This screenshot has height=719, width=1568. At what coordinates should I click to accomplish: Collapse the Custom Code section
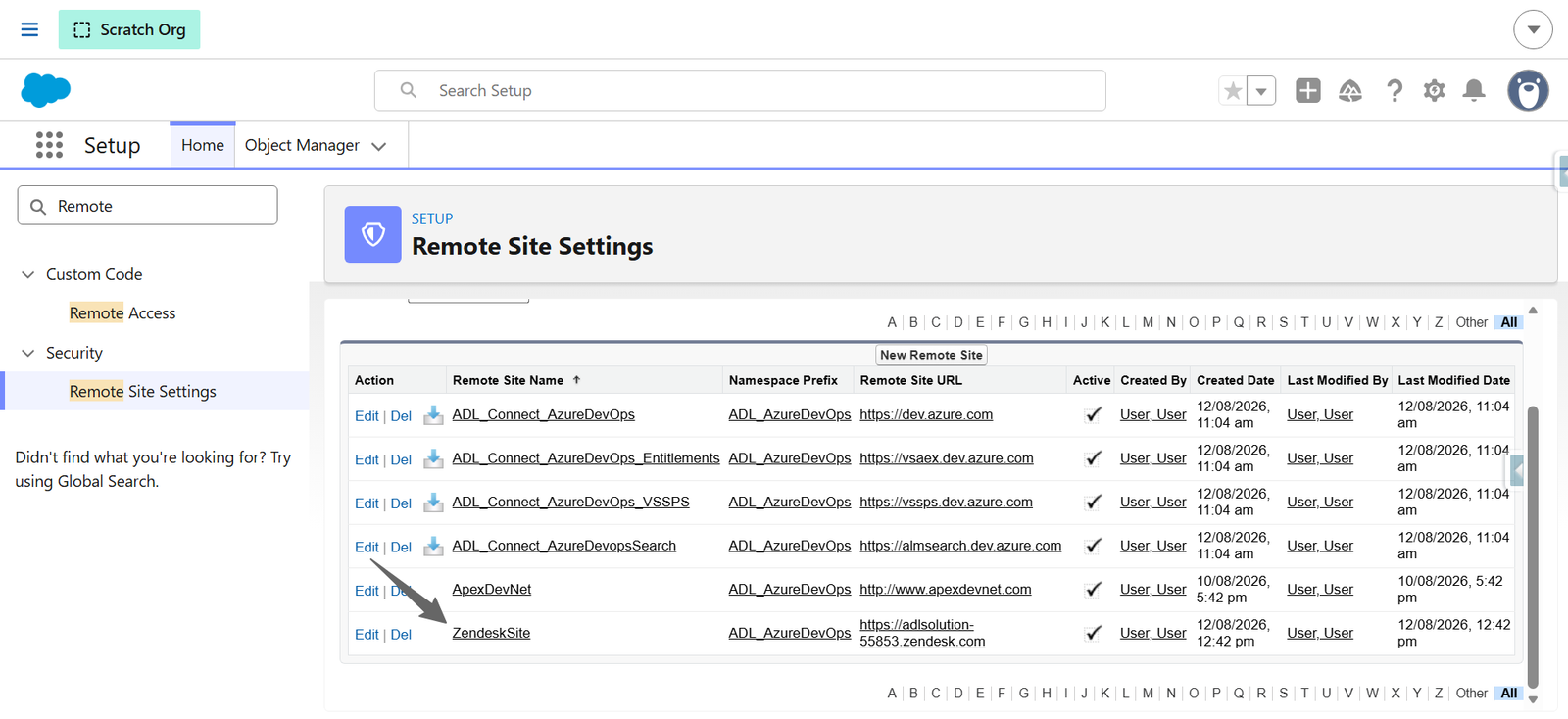tap(28, 274)
